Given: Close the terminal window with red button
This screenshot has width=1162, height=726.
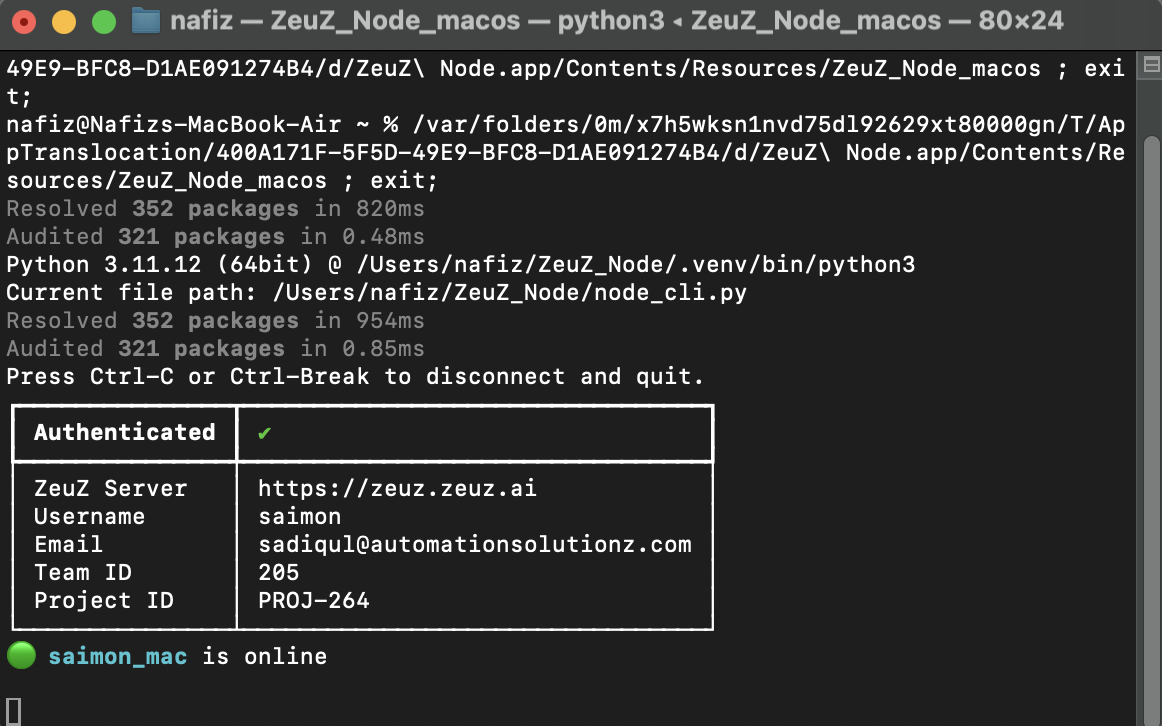Looking at the screenshot, I should [x=24, y=21].
